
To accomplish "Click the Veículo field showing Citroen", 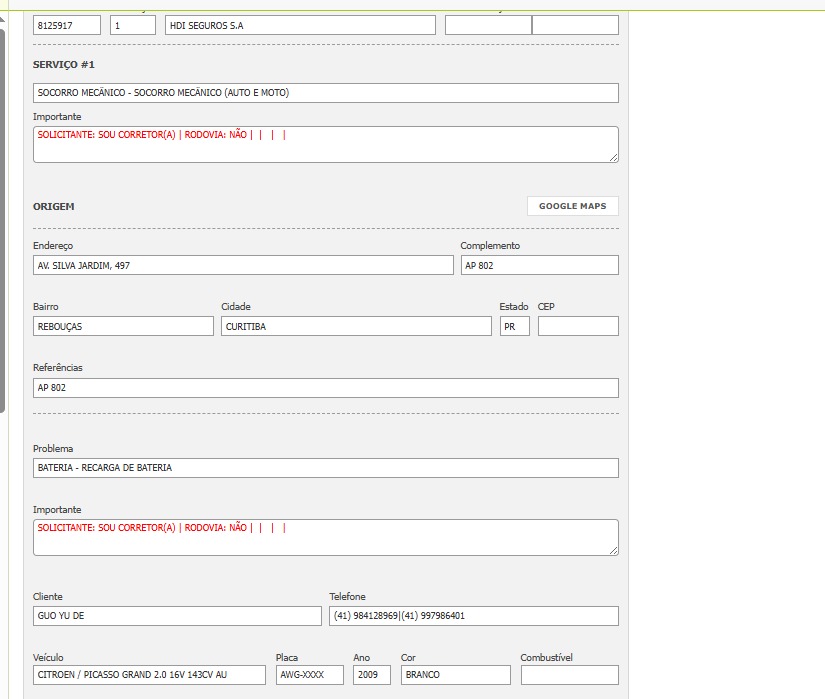I will (x=149, y=675).
